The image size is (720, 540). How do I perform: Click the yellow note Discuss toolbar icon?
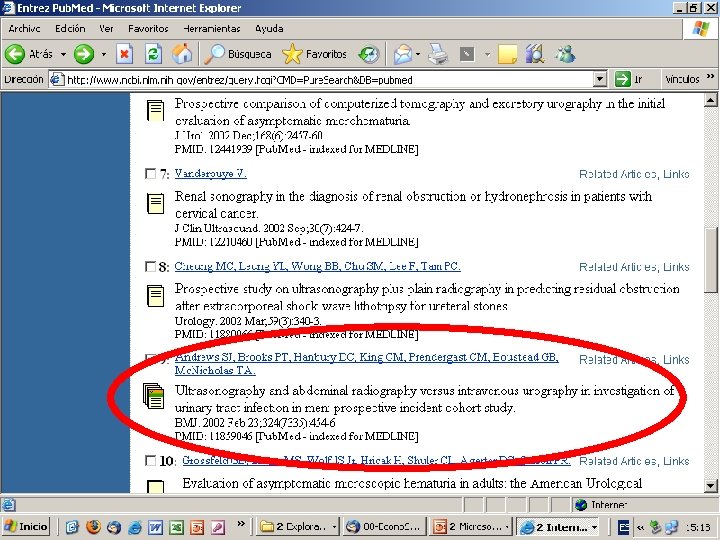tap(507, 54)
